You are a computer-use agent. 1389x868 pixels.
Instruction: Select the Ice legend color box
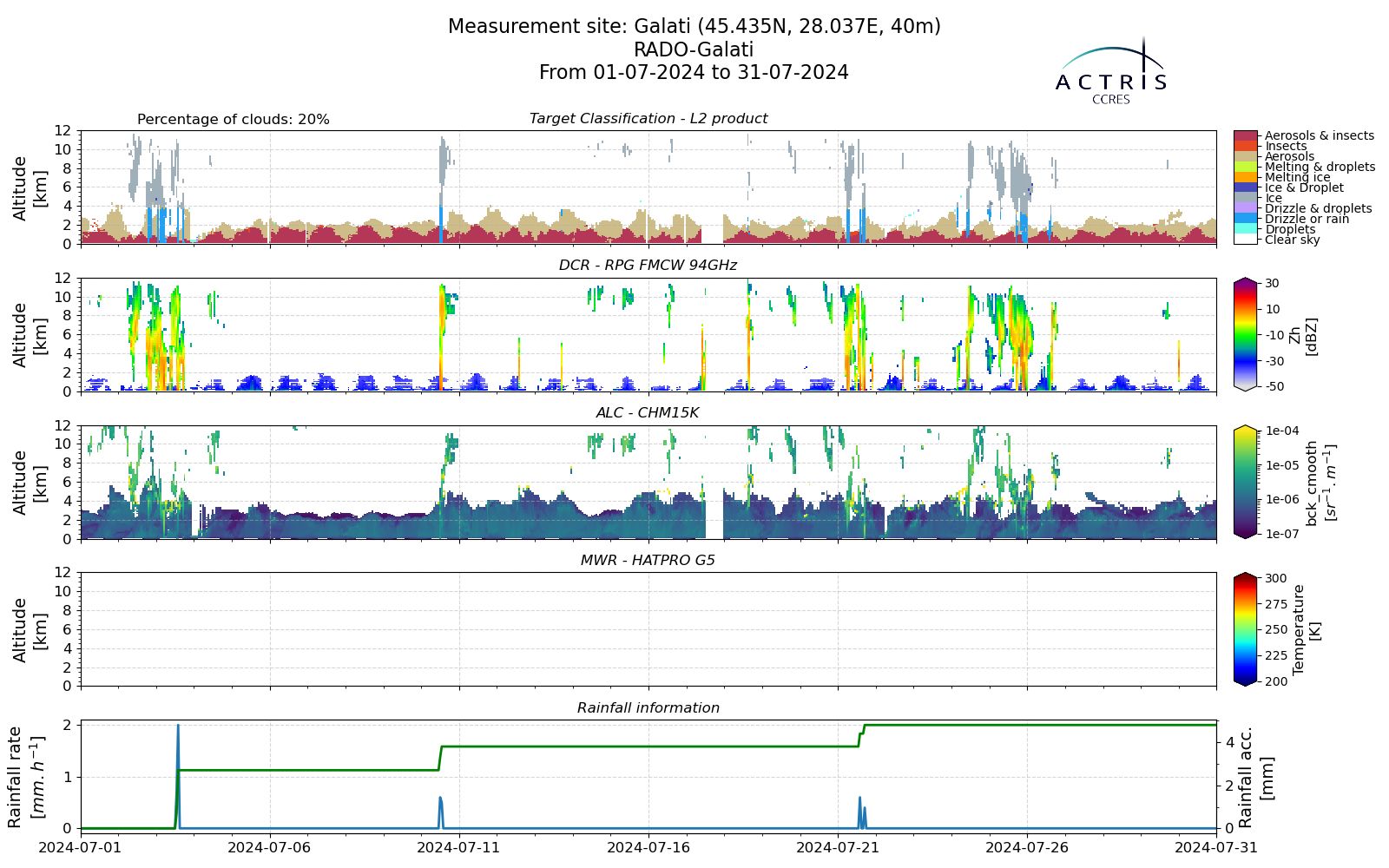[1246, 198]
